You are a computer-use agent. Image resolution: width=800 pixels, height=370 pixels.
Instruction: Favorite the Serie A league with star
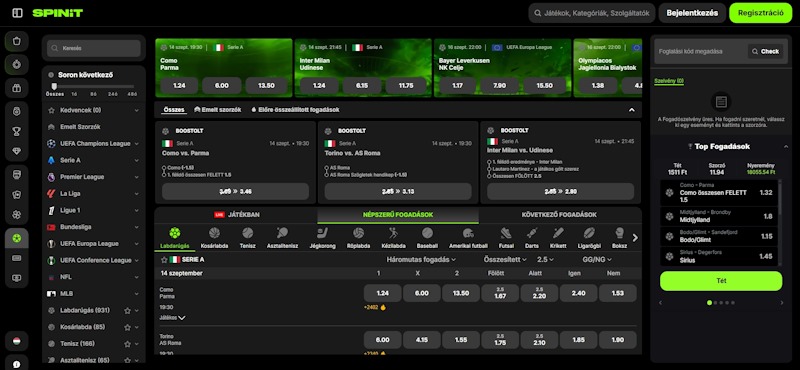164,259
